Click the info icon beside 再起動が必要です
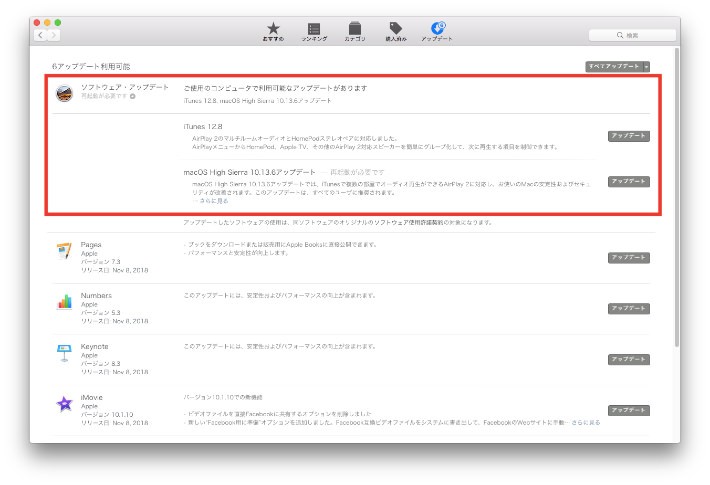710x485 pixels. [x=132, y=96]
